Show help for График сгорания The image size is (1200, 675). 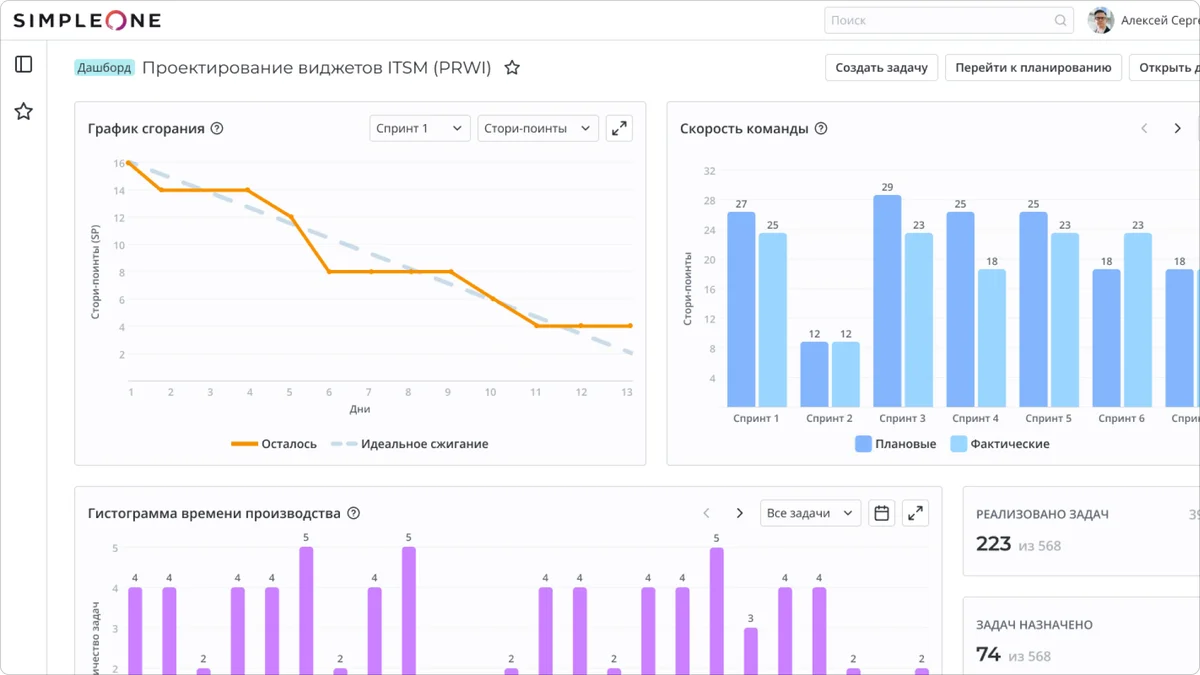click(x=217, y=129)
